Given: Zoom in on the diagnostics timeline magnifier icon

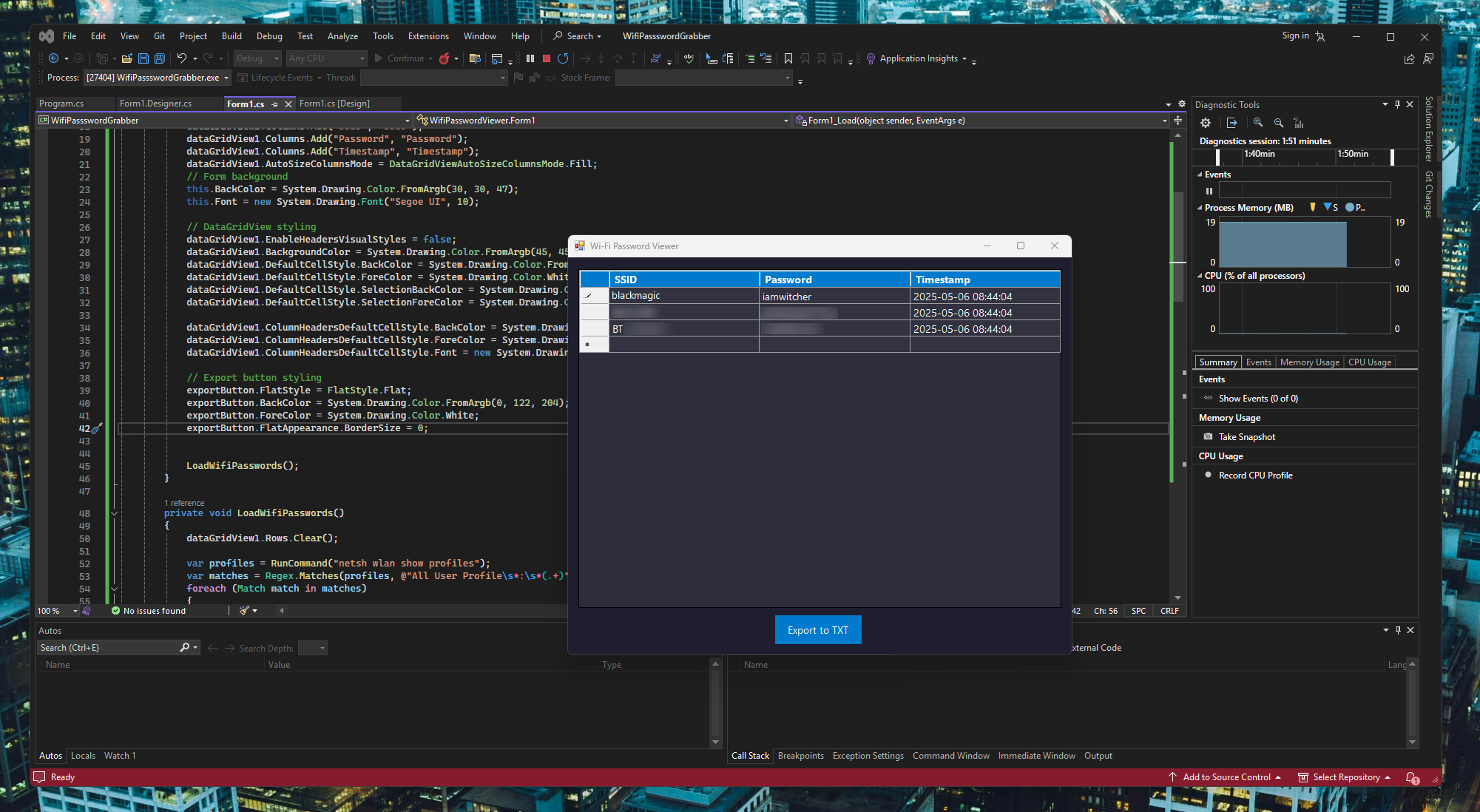Looking at the screenshot, I should point(1258,123).
